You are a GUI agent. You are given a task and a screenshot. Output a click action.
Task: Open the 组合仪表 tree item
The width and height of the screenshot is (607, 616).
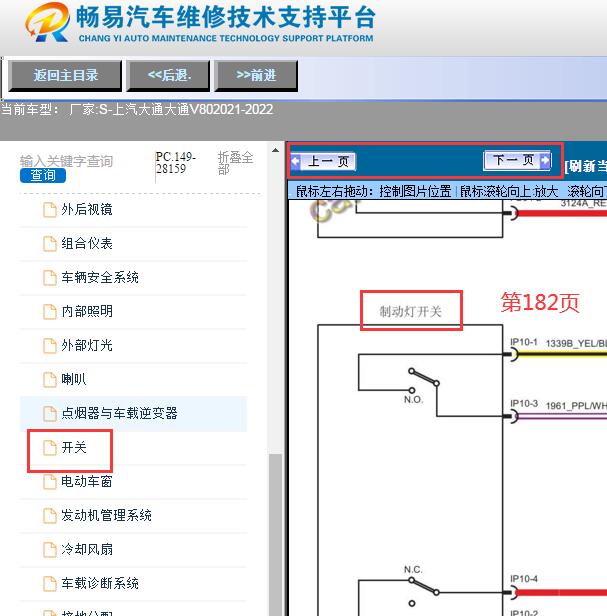(x=87, y=244)
